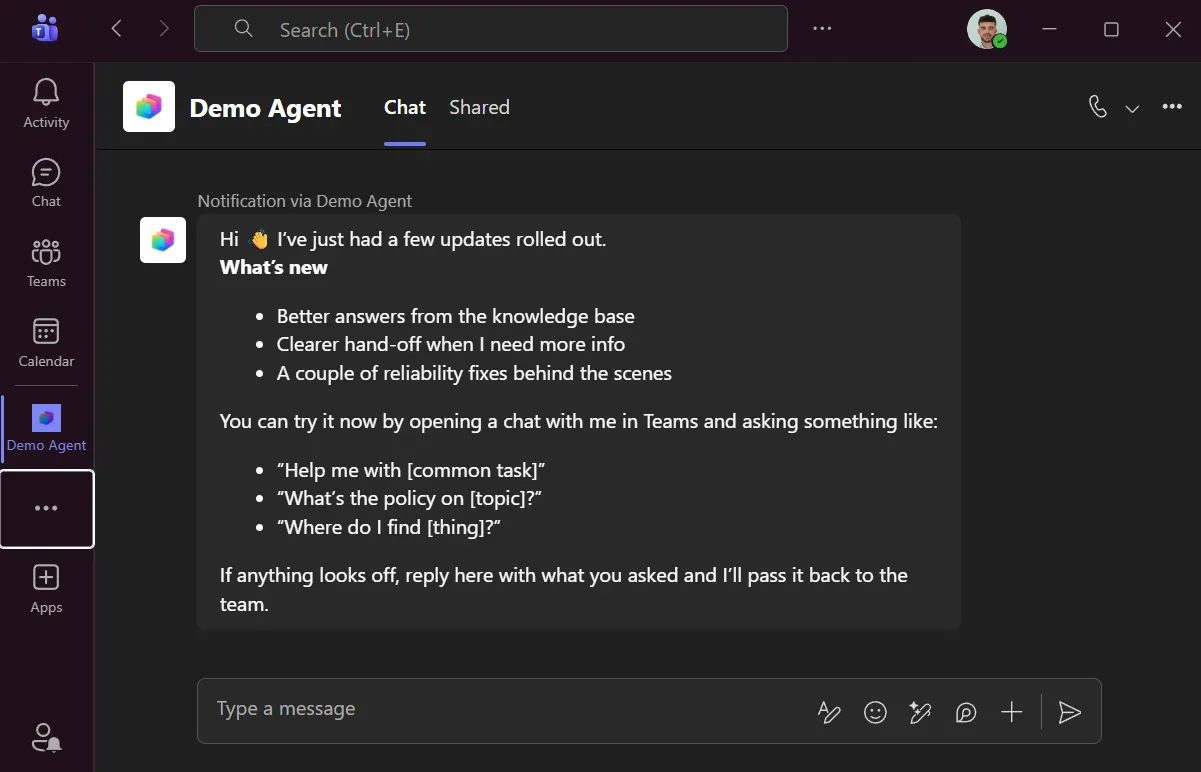Image resolution: width=1201 pixels, height=772 pixels.
Task: Open more options ellipsis in chat header
Action: (1172, 107)
